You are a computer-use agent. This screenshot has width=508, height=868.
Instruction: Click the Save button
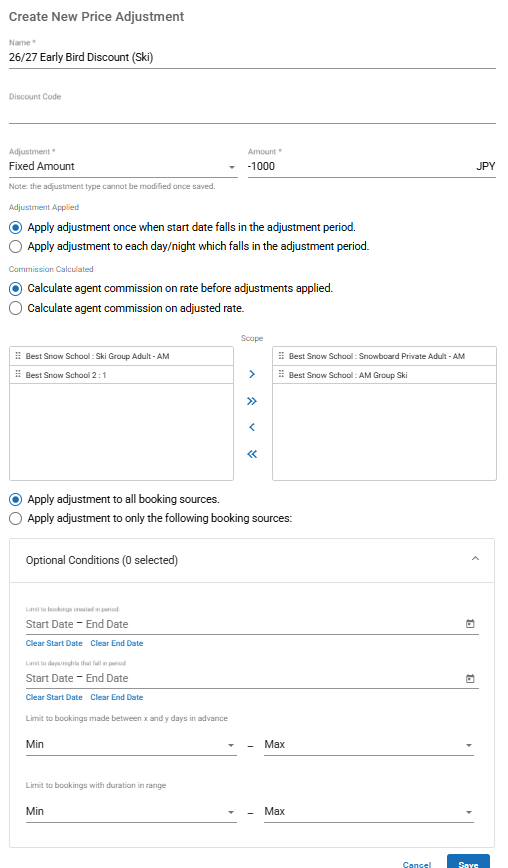[468, 861]
